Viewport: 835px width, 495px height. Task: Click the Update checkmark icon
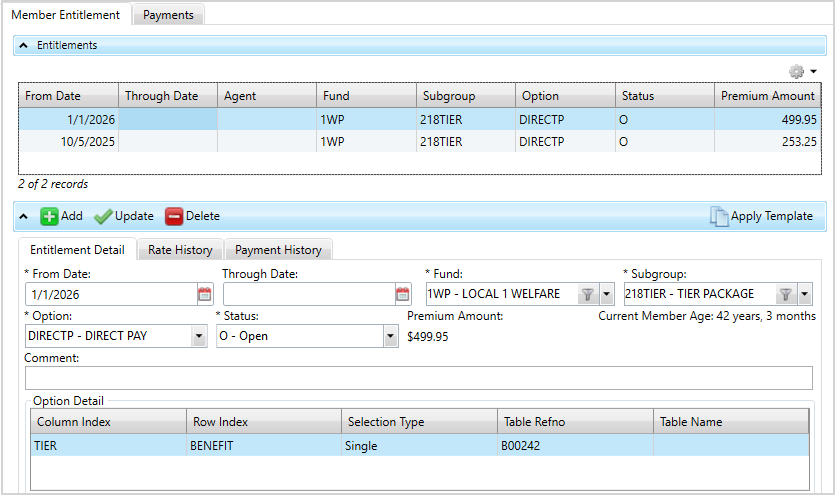click(x=102, y=216)
